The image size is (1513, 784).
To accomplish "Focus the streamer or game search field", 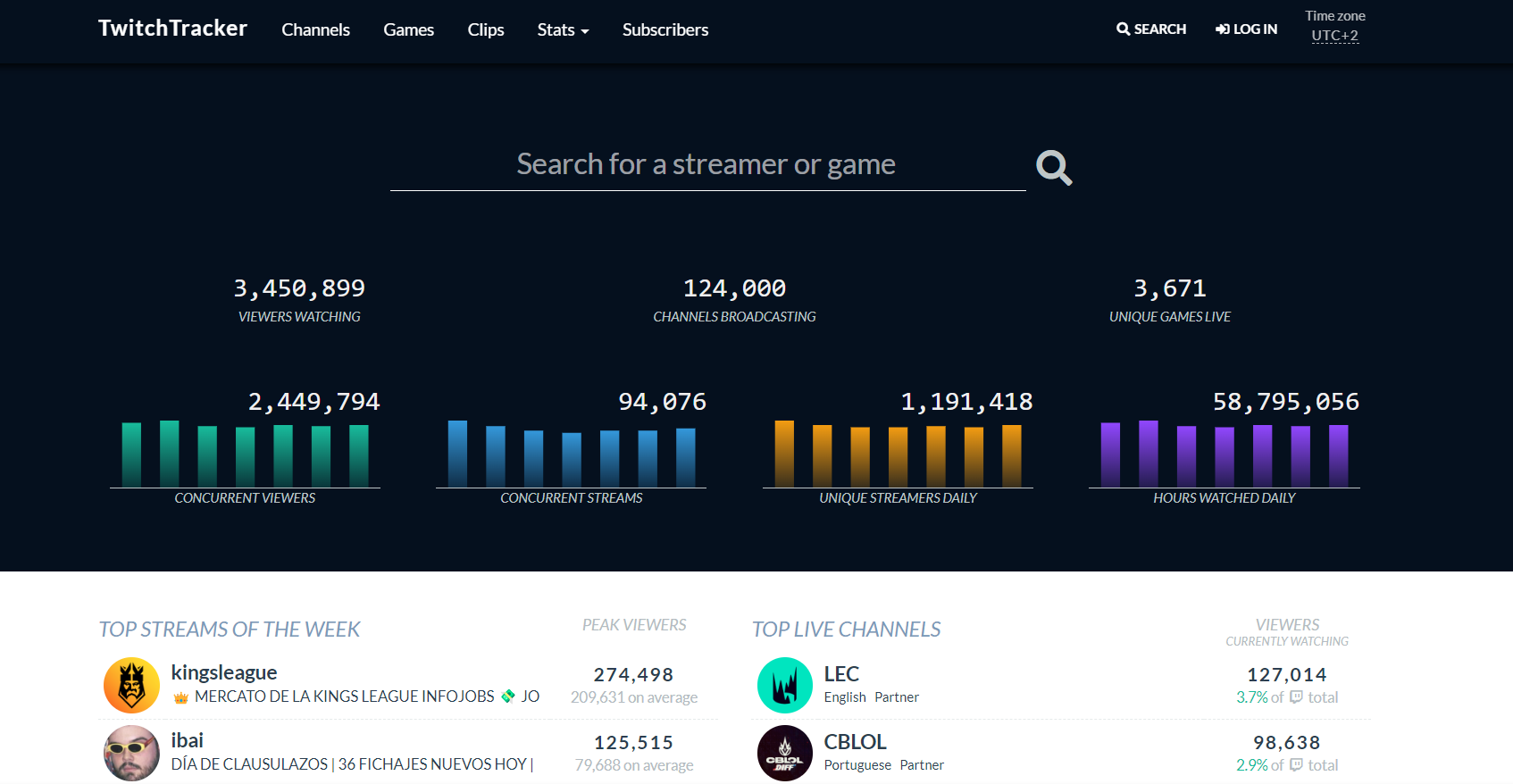I will pyautogui.click(x=707, y=165).
